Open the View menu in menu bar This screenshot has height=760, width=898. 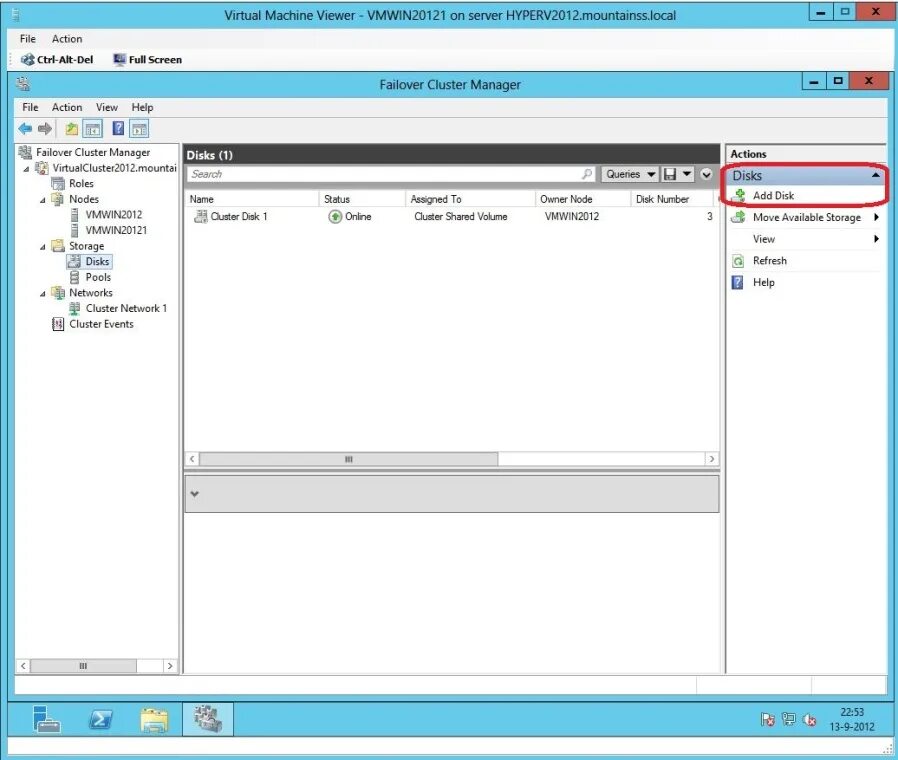click(x=107, y=107)
